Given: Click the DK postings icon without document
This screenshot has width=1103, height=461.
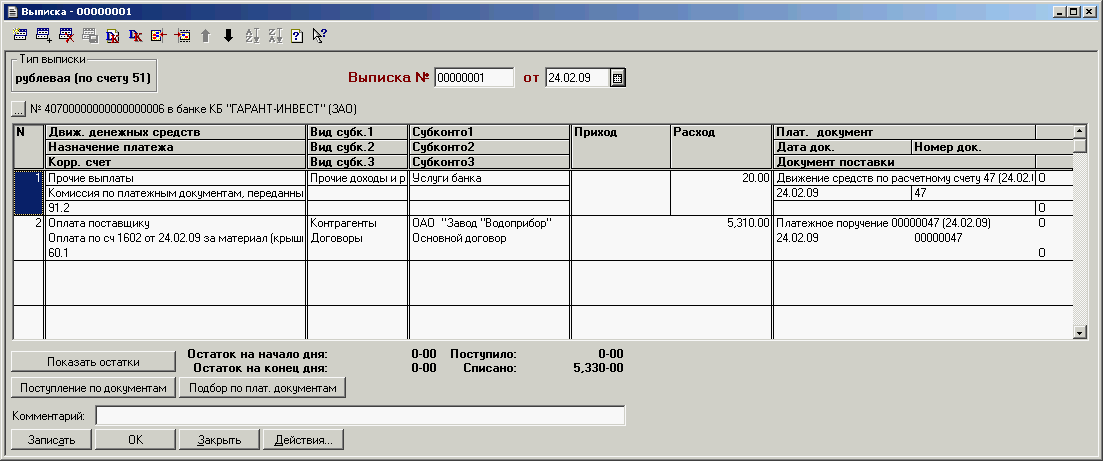Looking at the screenshot, I should pyautogui.click(x=136, y=36).
